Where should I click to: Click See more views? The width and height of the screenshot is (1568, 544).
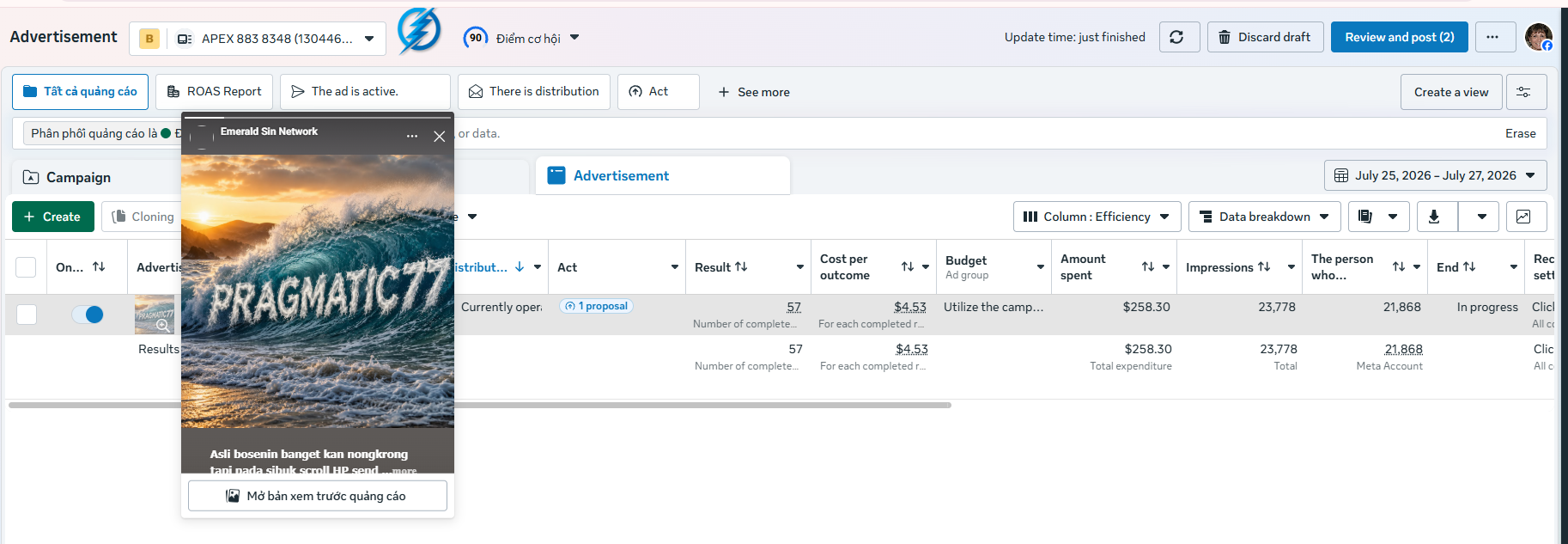(754, 92)
